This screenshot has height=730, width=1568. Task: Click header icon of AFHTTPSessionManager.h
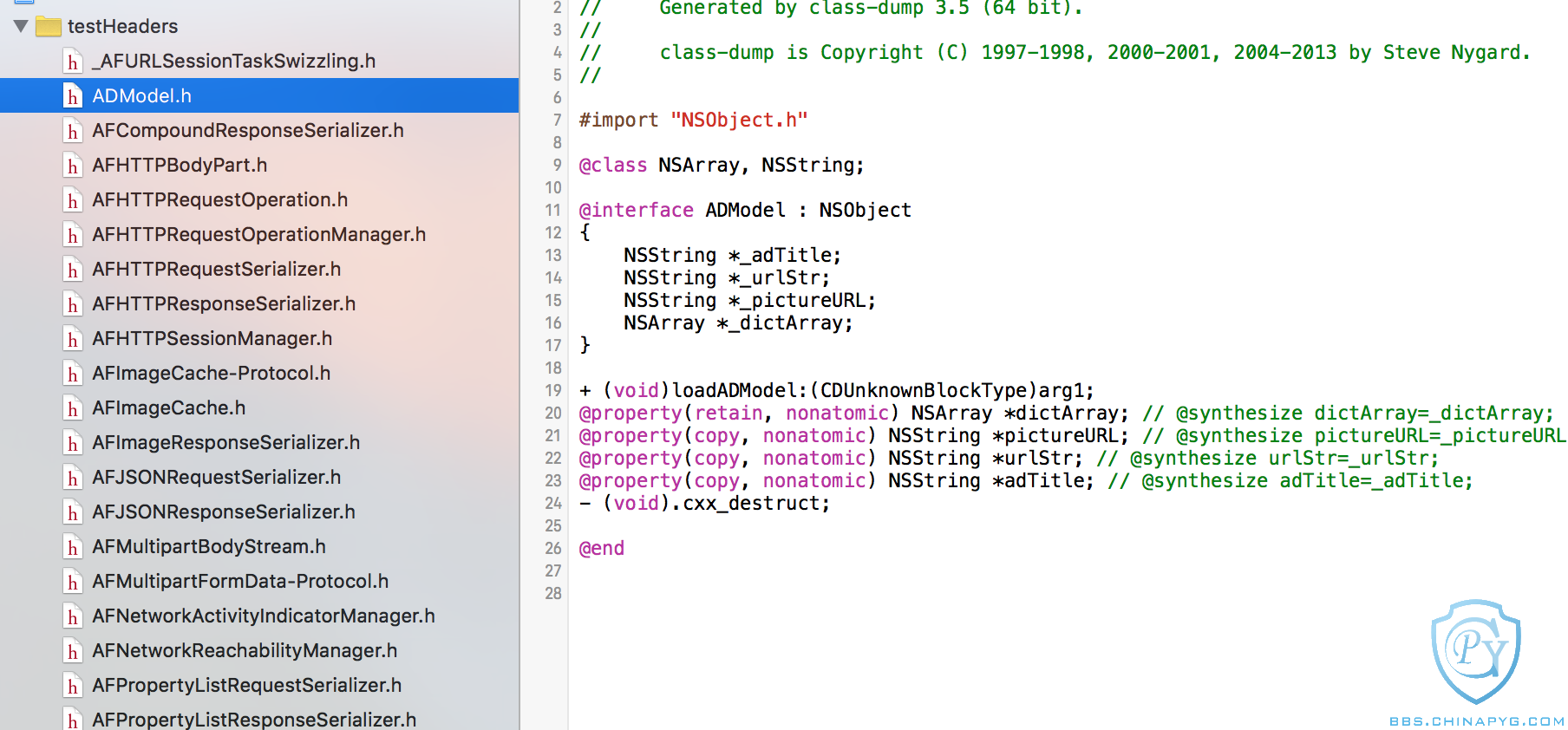(x=73, y=339)
